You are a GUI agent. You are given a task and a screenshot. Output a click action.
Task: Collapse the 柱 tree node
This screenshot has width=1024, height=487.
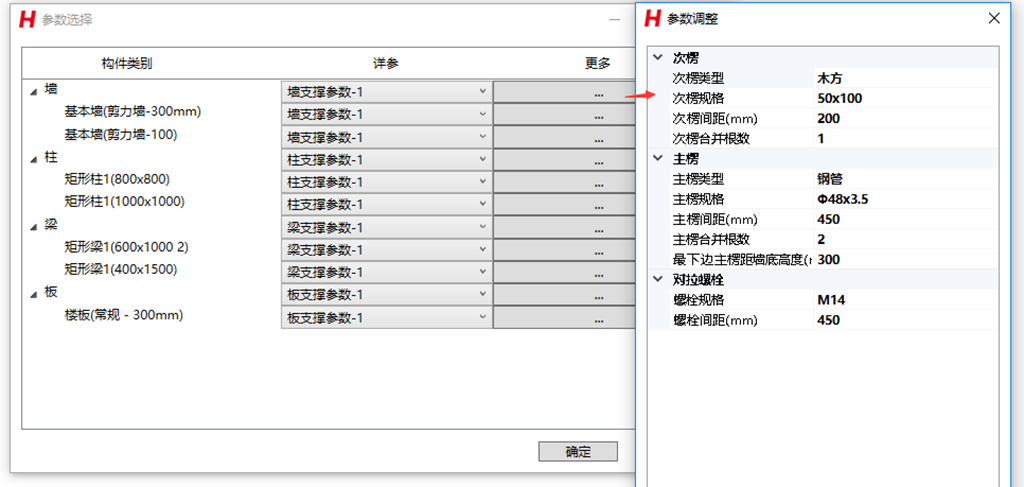(33, 160)
